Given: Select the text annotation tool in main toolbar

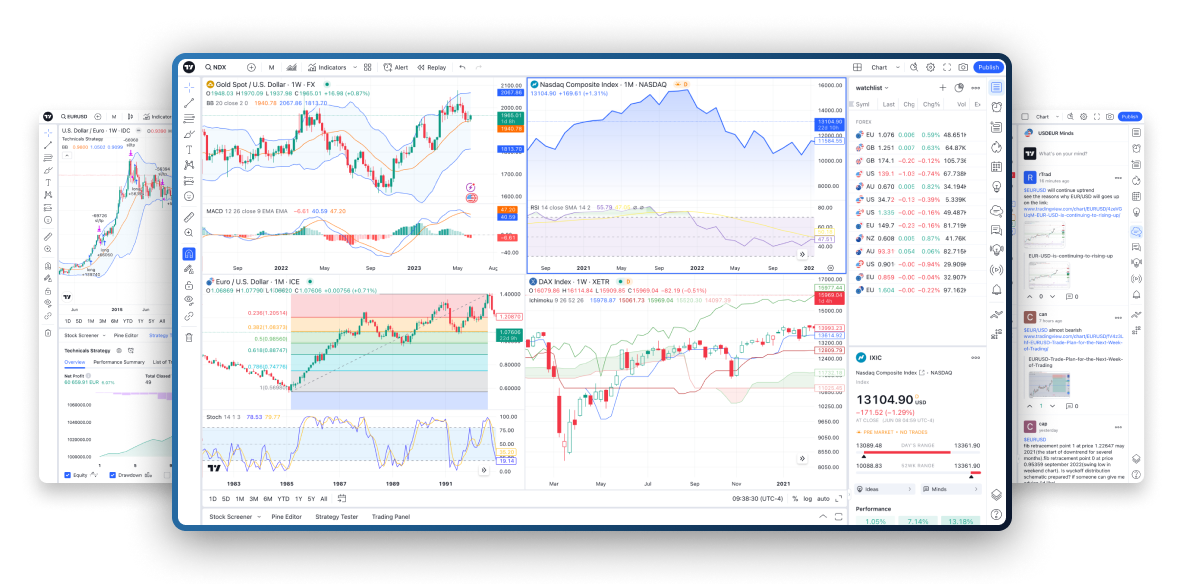Looking at the screenshot, I should (x=189, y=149).
